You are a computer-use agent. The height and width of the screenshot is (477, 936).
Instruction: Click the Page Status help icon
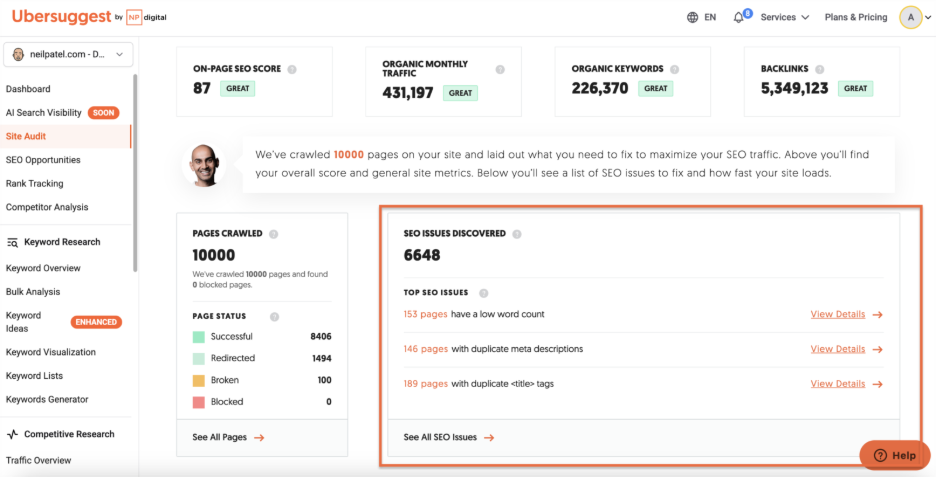274,317
